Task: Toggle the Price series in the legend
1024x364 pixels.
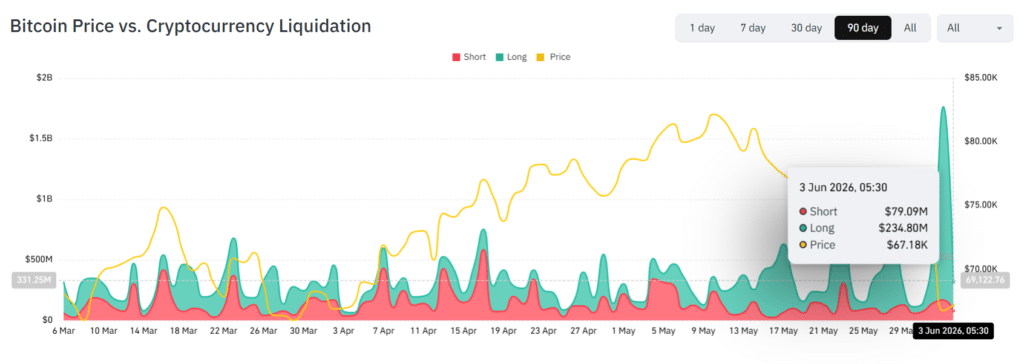Action: (554, 57)
